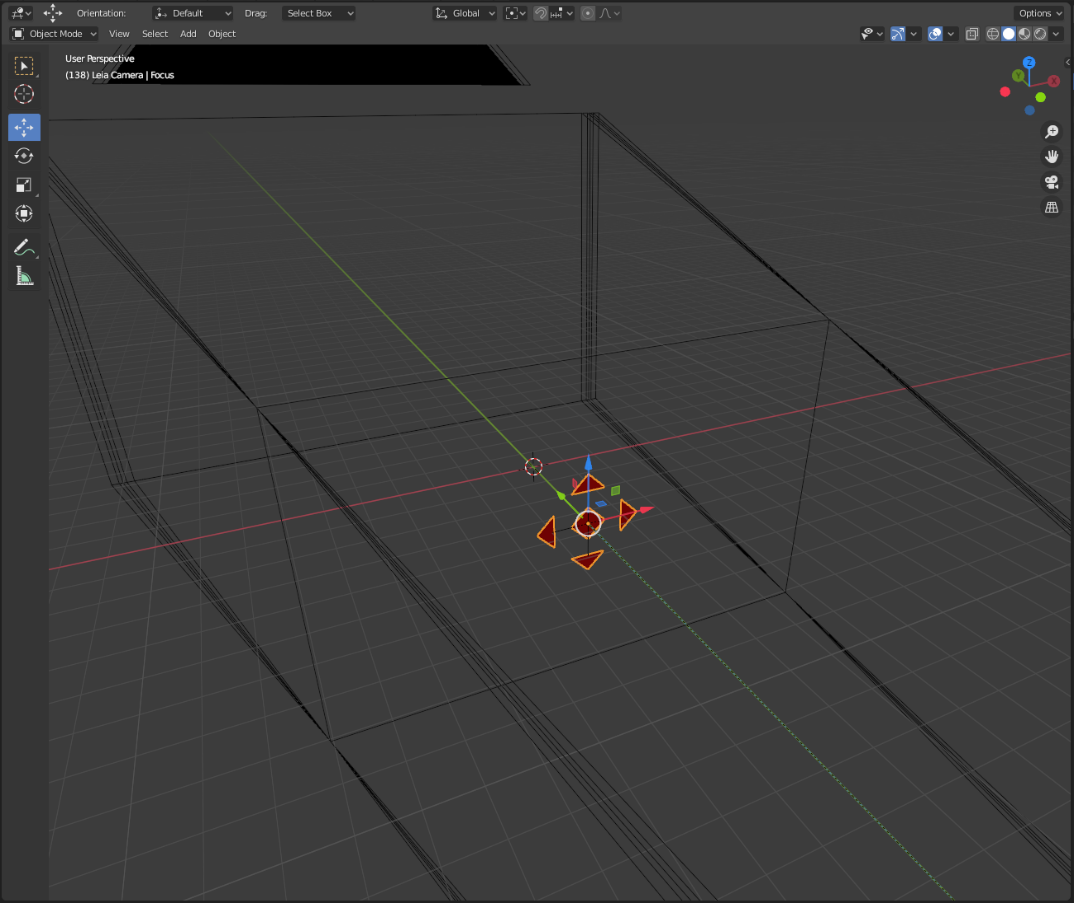Toggle perspective/orthographic grid icon
The width and height of the screenshot is (1074, 903).
click(1051, 208)
